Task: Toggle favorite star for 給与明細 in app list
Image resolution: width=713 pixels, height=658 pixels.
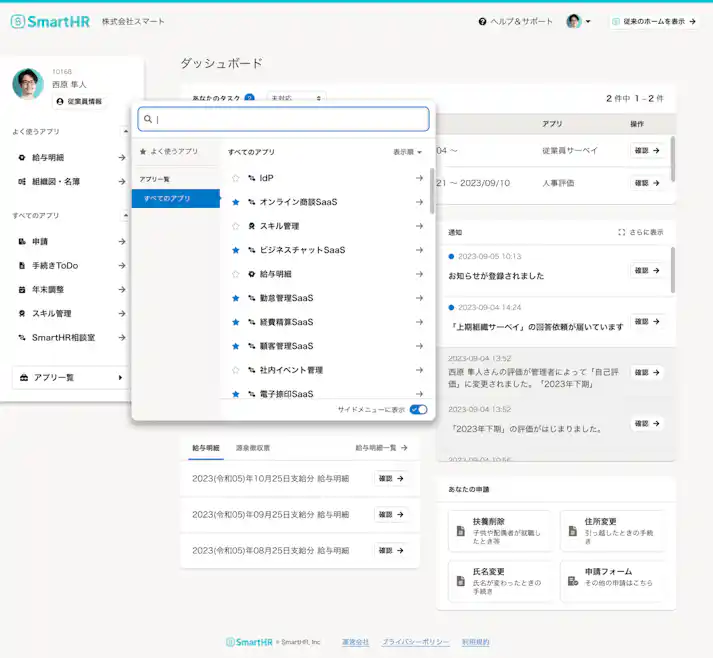Action: tap(236, 274)
